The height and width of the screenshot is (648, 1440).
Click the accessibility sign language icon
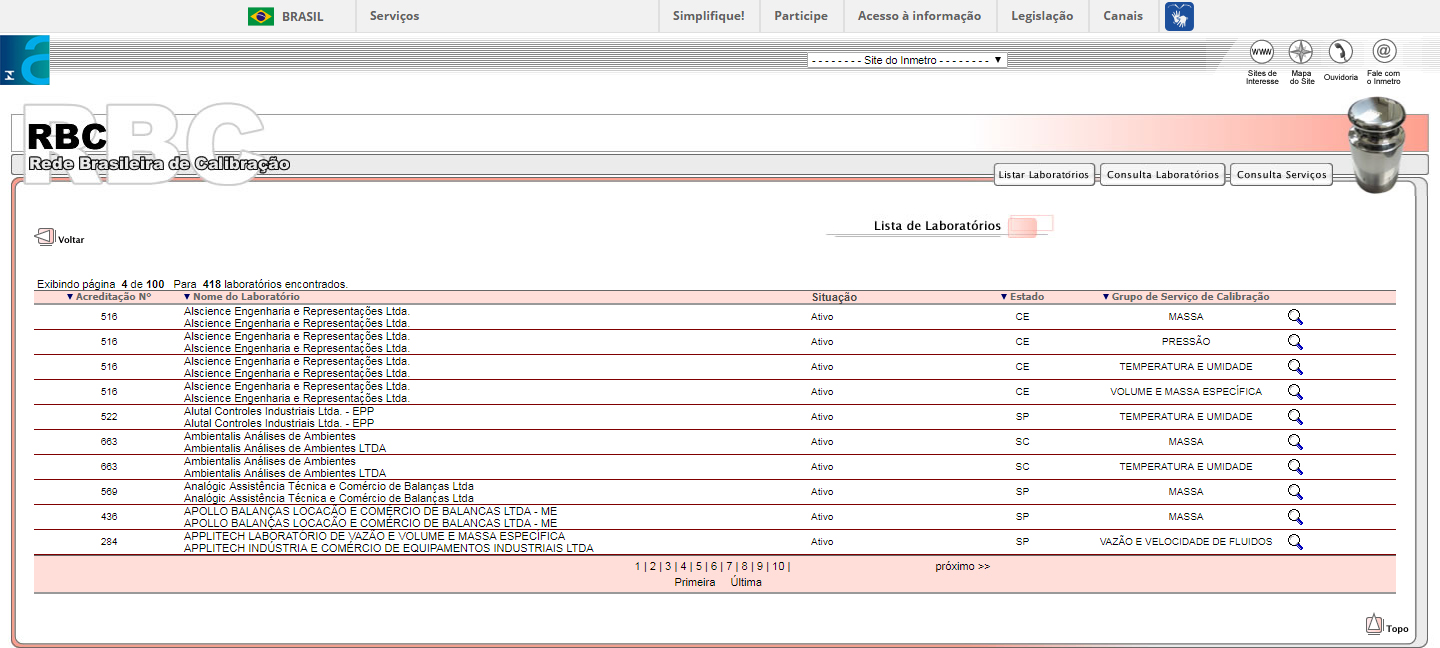pyautogui.click(x=1179, y=16)
